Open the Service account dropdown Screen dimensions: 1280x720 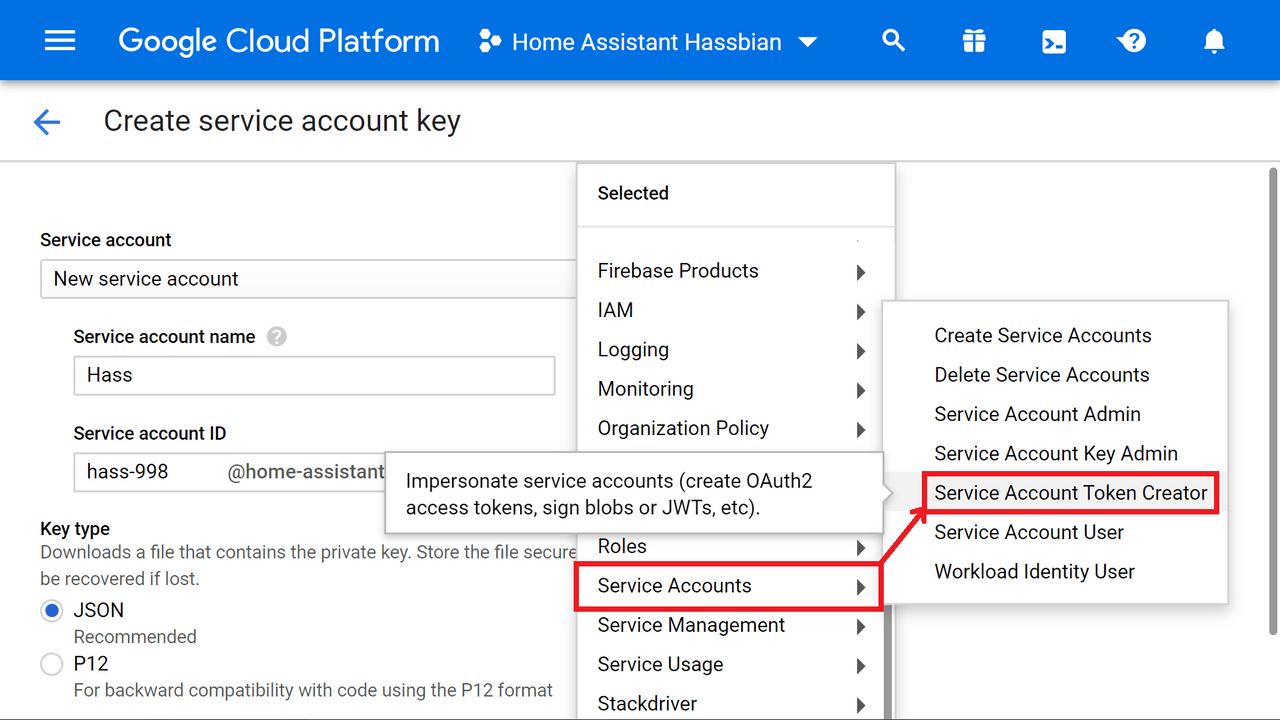coord(309,279)
